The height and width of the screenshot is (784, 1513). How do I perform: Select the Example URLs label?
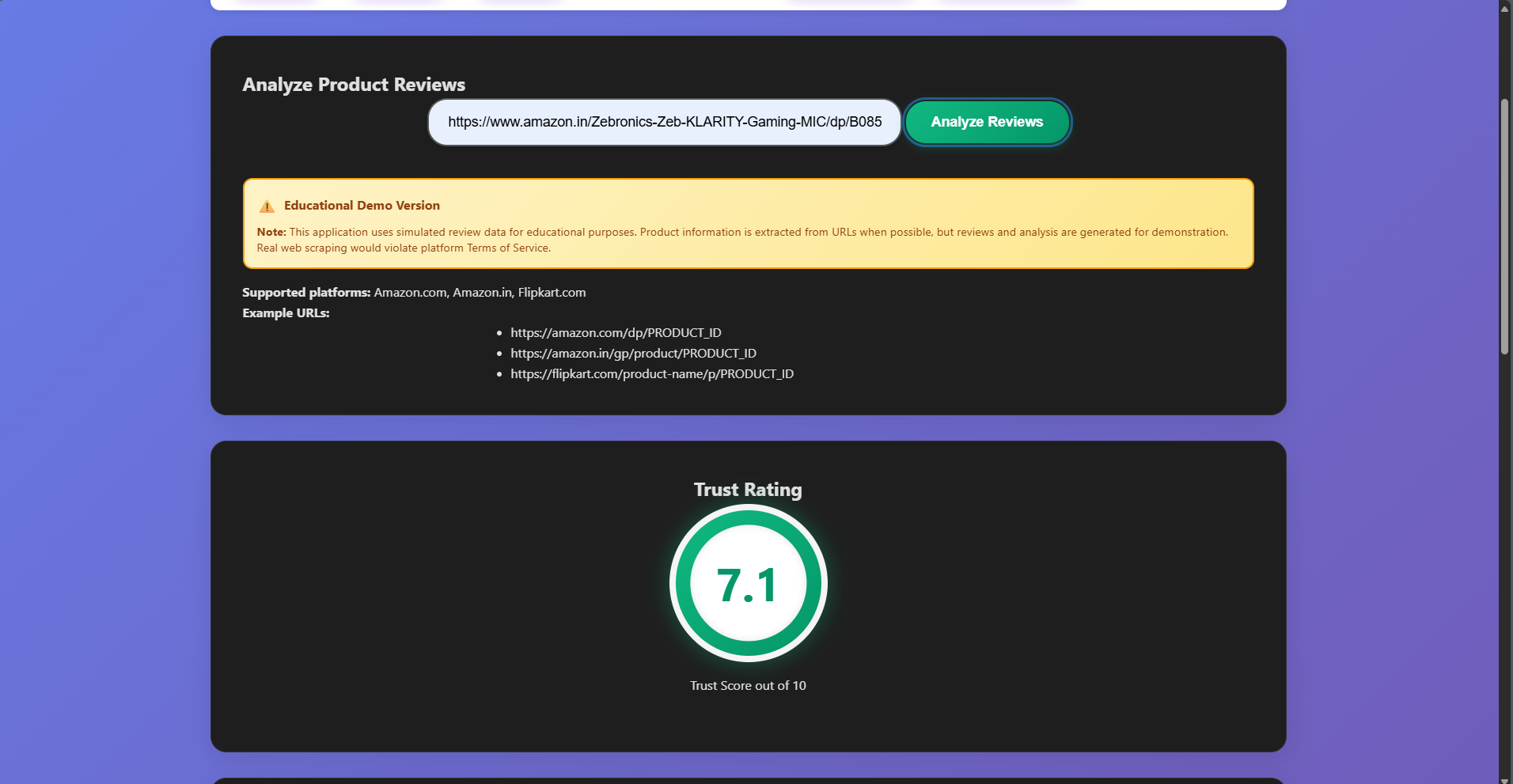point(286,312)
